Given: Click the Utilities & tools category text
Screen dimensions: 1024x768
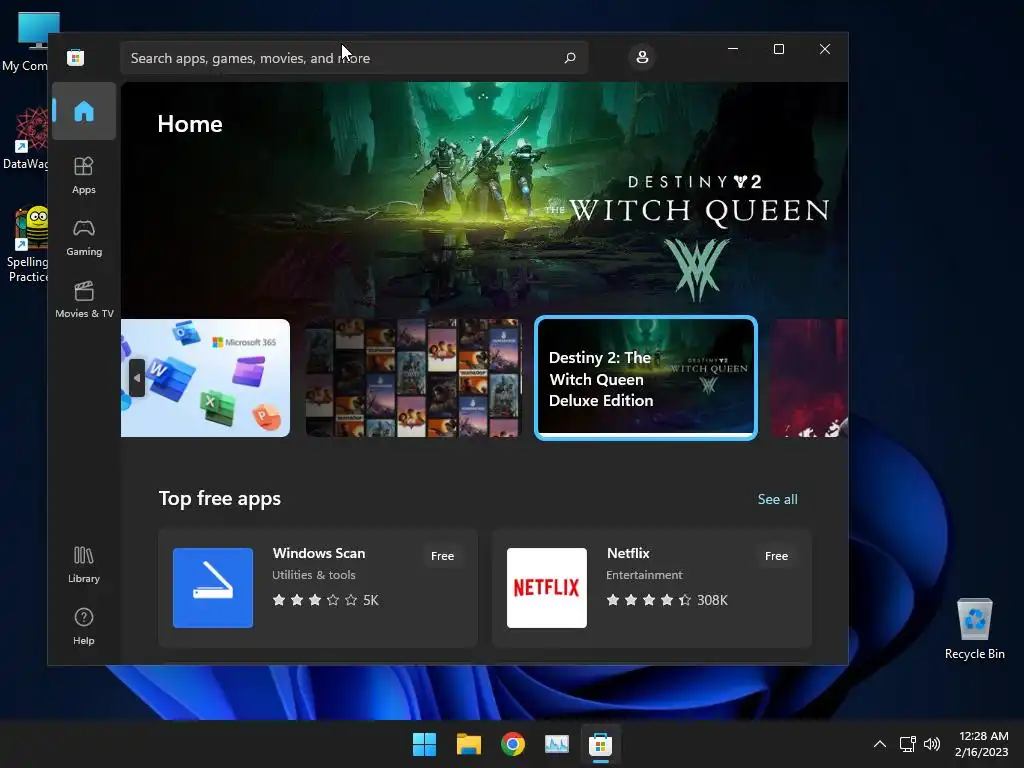Looking at the screenshot, I should 313,575.
